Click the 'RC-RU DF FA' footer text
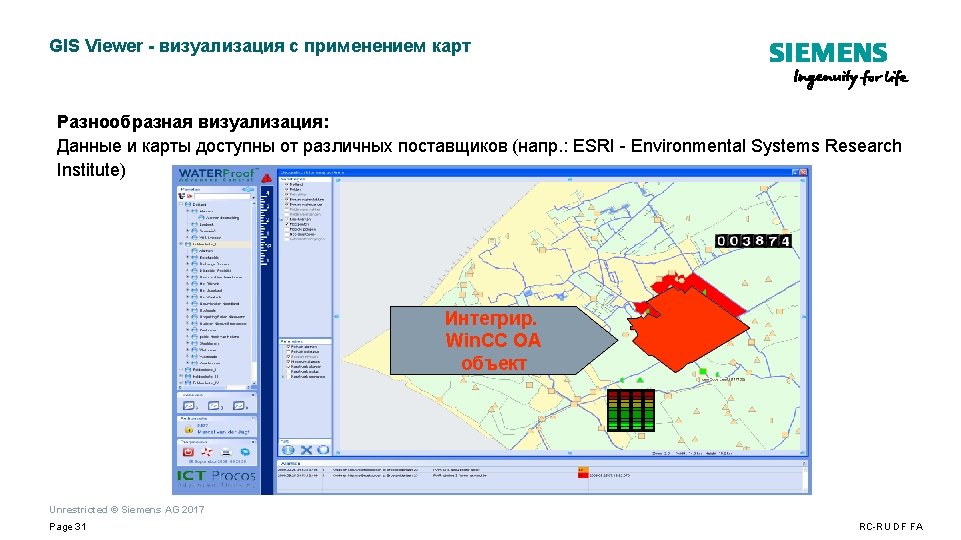The height and width of the screenshot is (540, 961). click(x=891, y=527)
